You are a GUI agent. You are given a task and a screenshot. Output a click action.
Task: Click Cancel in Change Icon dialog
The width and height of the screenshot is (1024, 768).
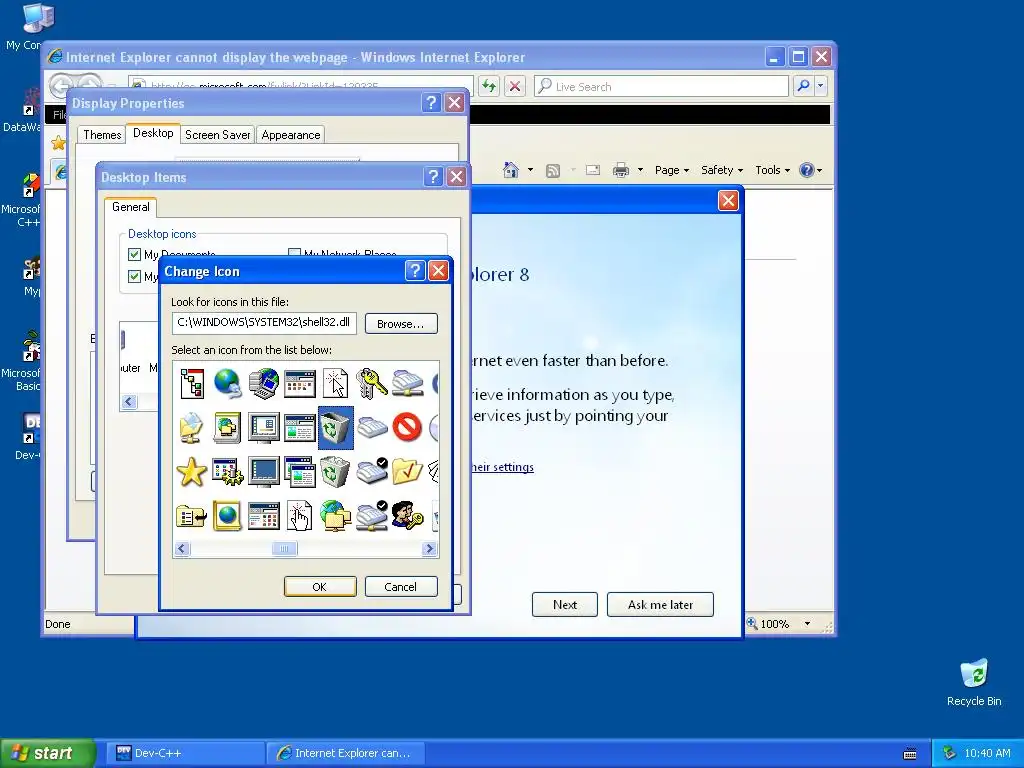(x=400, y=586)
